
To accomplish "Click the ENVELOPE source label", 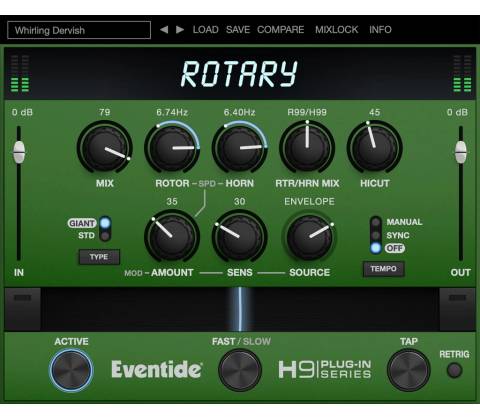I will click(x=309, y=201).
